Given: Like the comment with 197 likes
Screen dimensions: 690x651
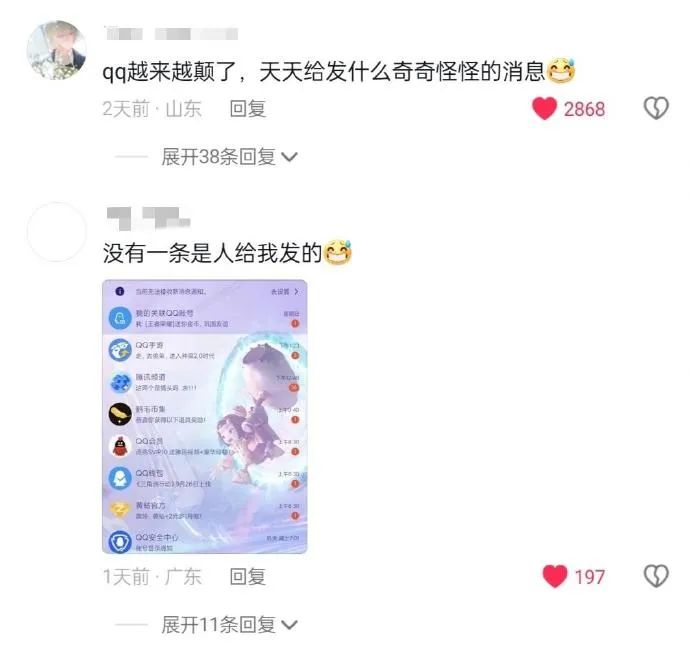Looking at the screenshot, I should pos(555,576).
